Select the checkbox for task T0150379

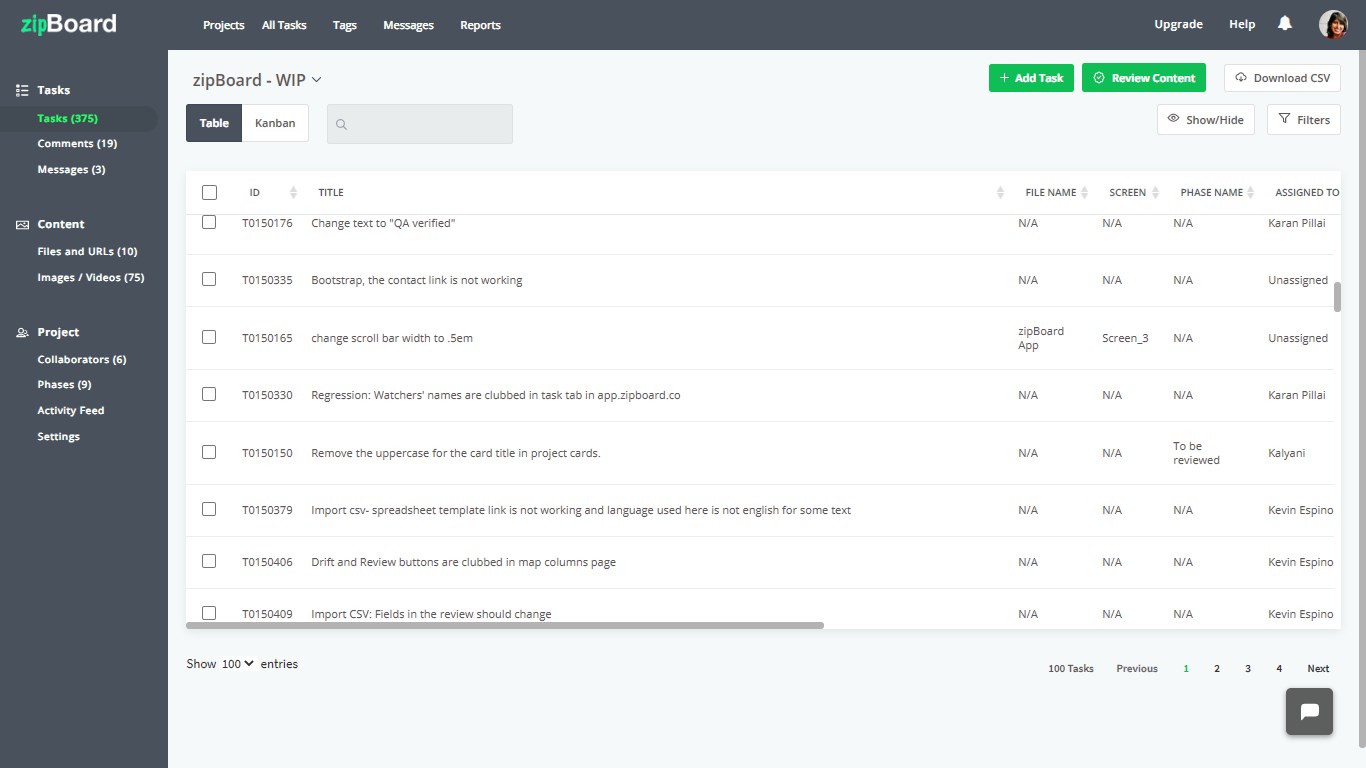209,509
